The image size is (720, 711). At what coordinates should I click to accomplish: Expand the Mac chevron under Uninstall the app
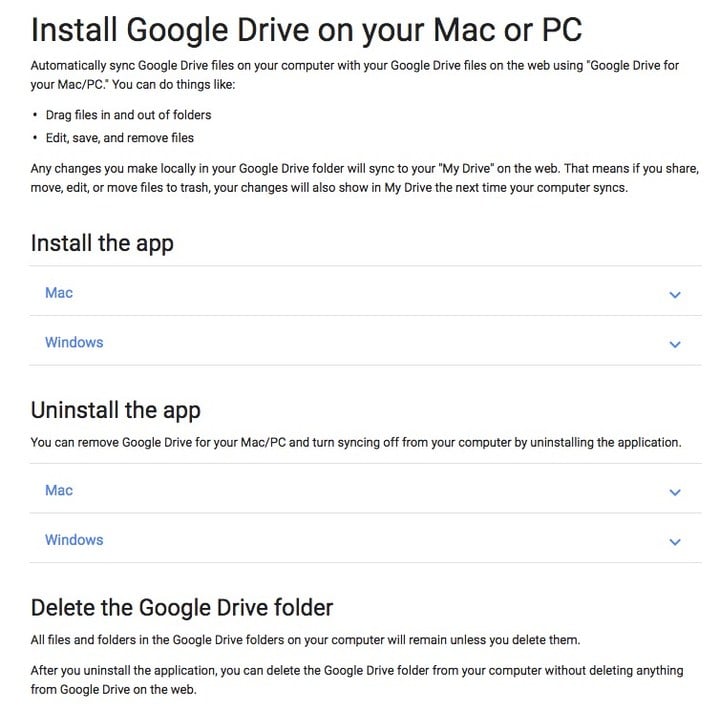pos(675,492)
